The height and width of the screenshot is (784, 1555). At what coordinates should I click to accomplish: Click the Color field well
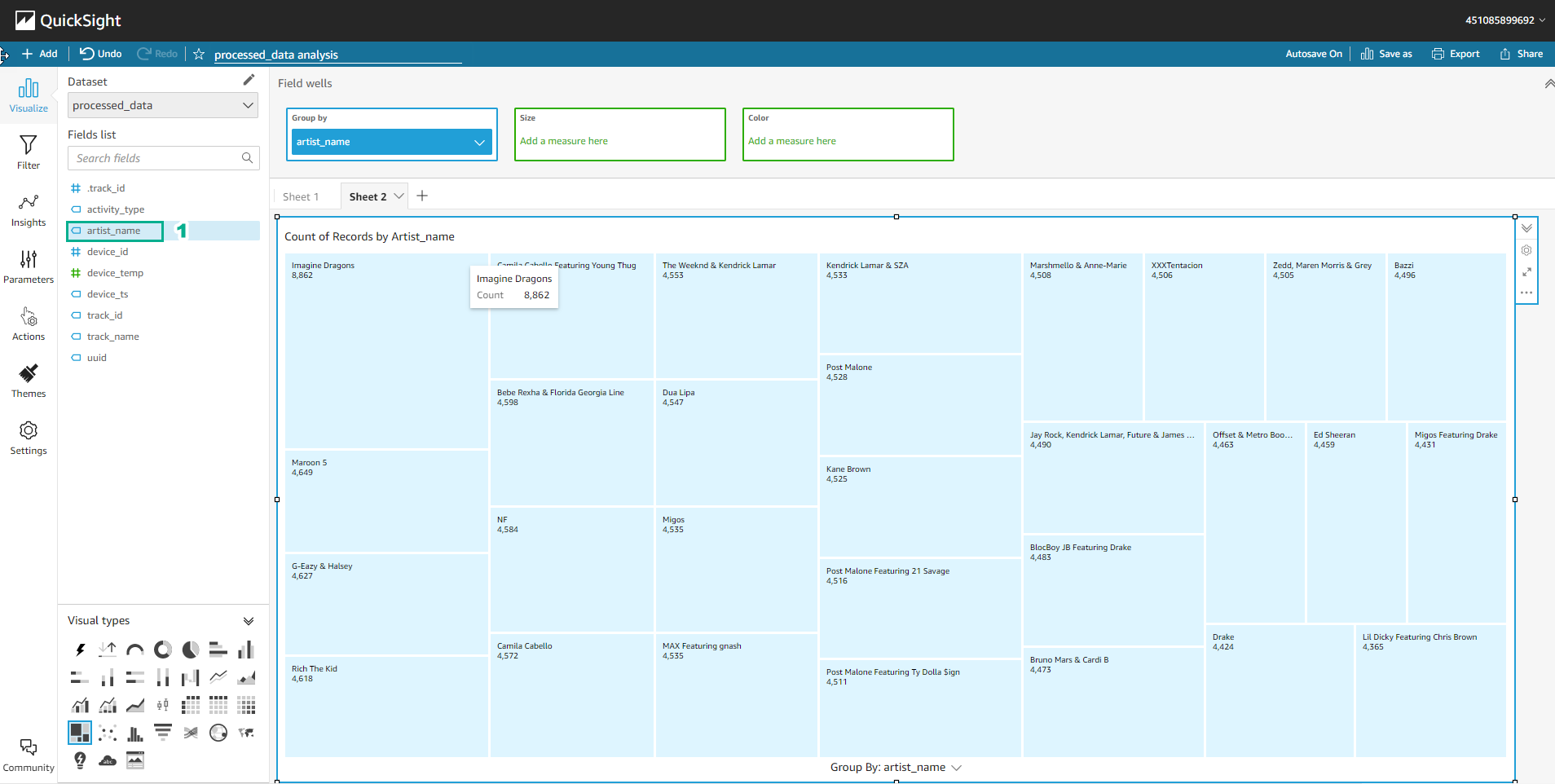[x=848, y=134]
